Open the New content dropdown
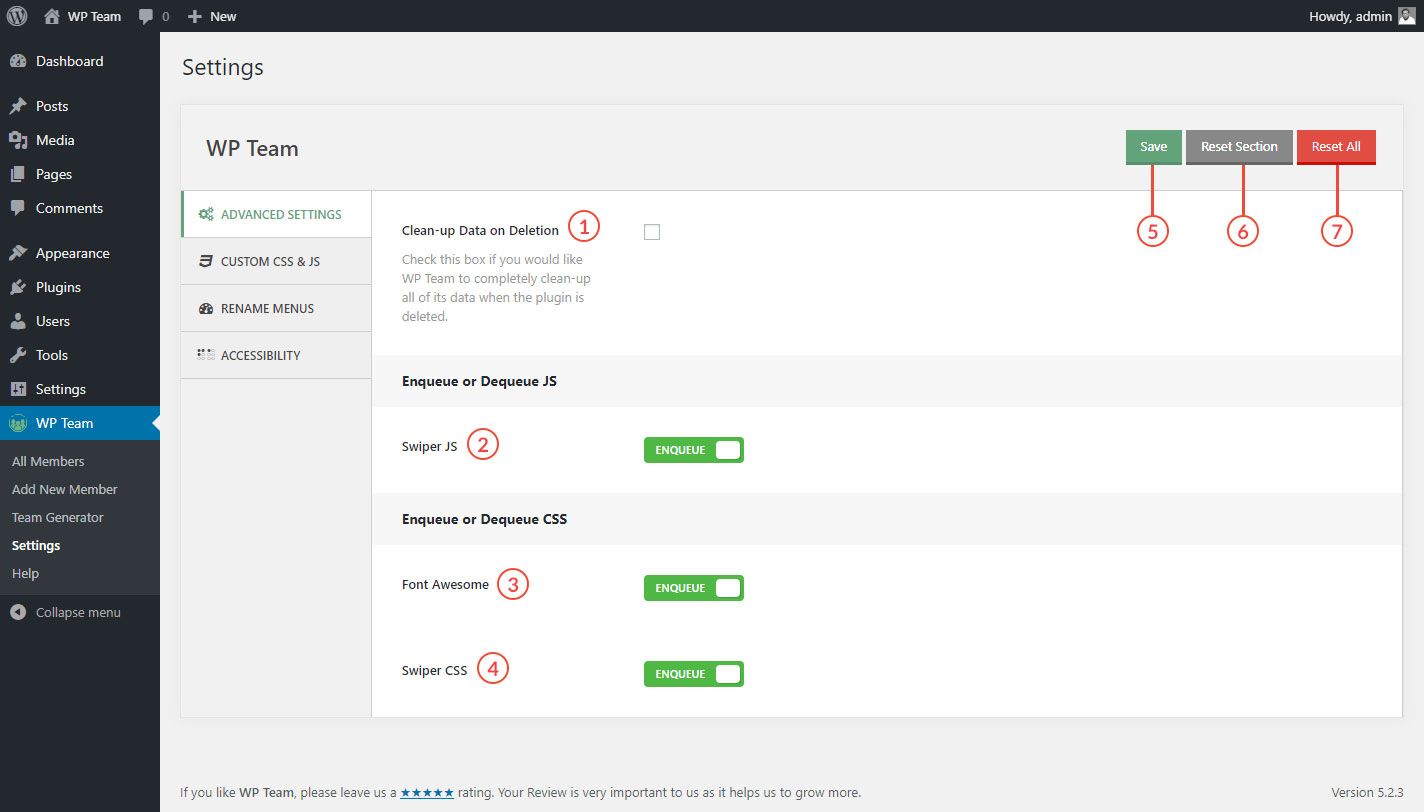The image size is (1424, 812). point(212,16)
